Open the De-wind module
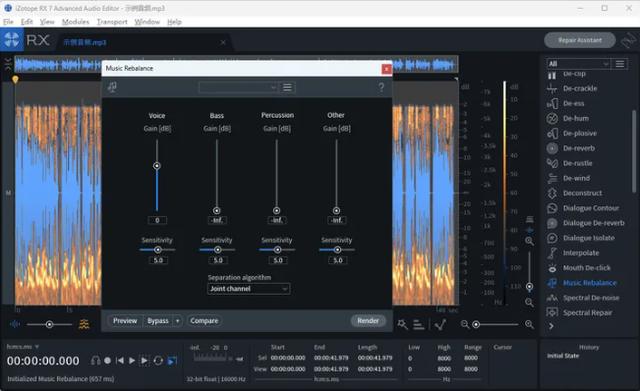640x391 pixels. coord(576,178)
